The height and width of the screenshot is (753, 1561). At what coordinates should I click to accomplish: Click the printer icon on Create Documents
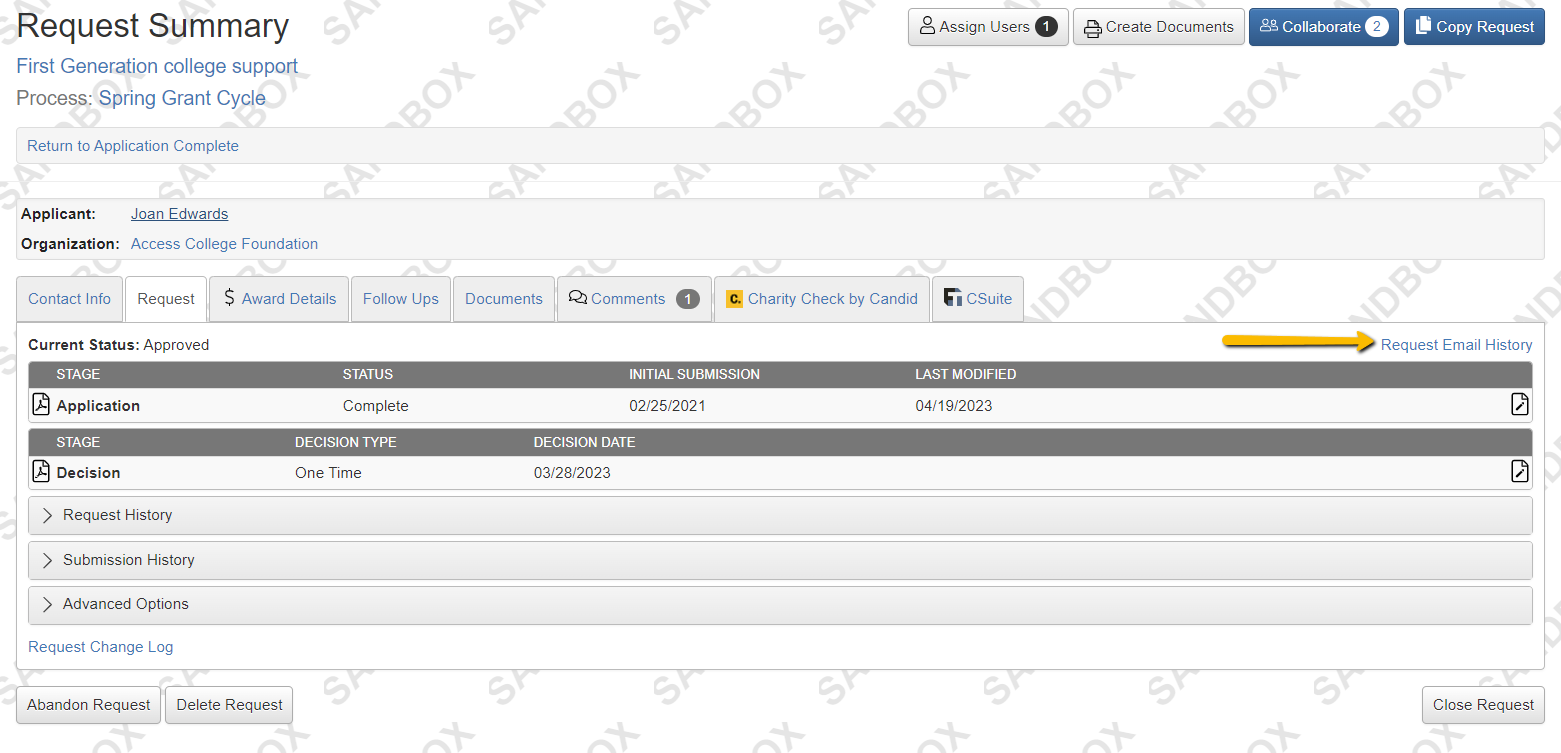point(1093,28)
